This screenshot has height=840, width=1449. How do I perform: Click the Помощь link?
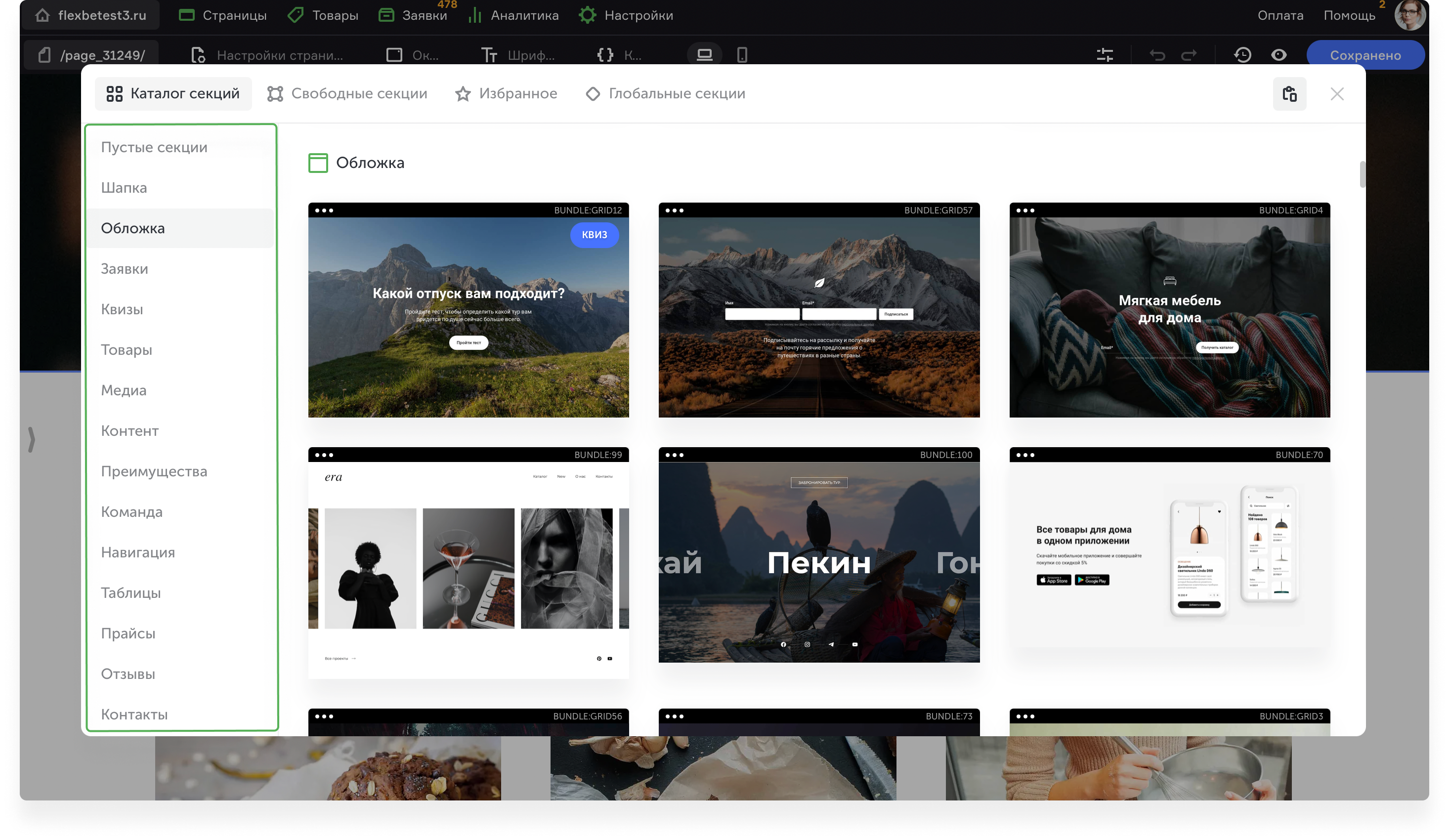1349,15
